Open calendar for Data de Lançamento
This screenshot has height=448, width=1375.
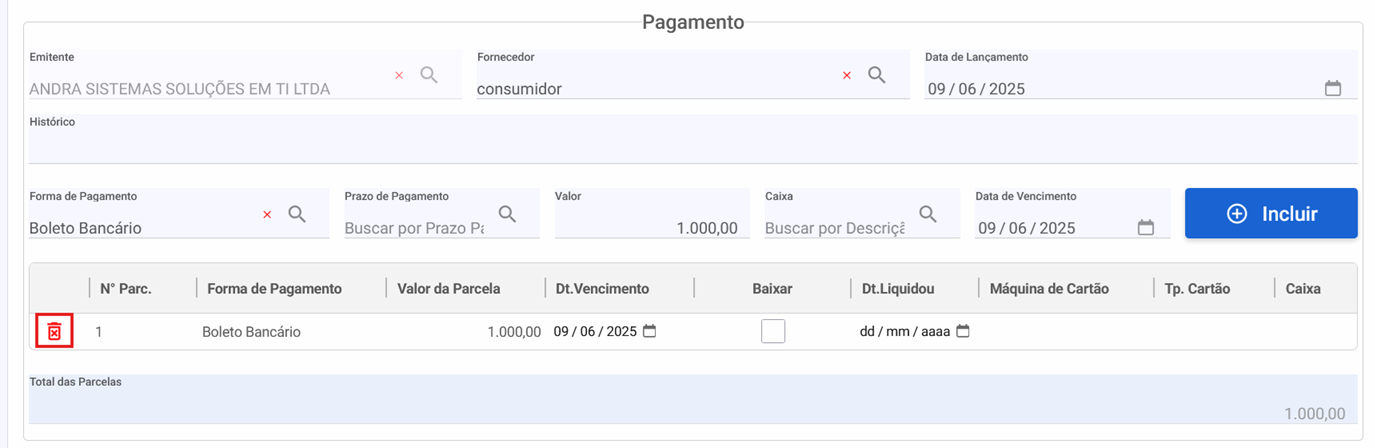[1333, 89]
